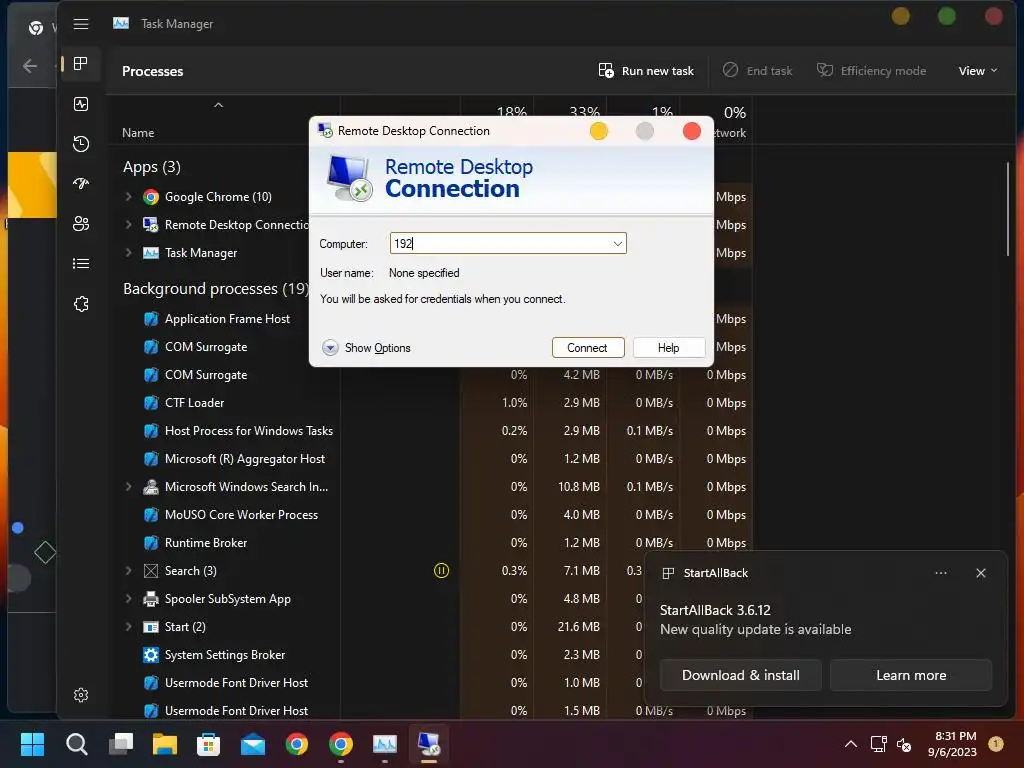Expand the Remote Desktop Connection process row
This screenshot has width=1024, height=768.
click(x=129, y=225)
